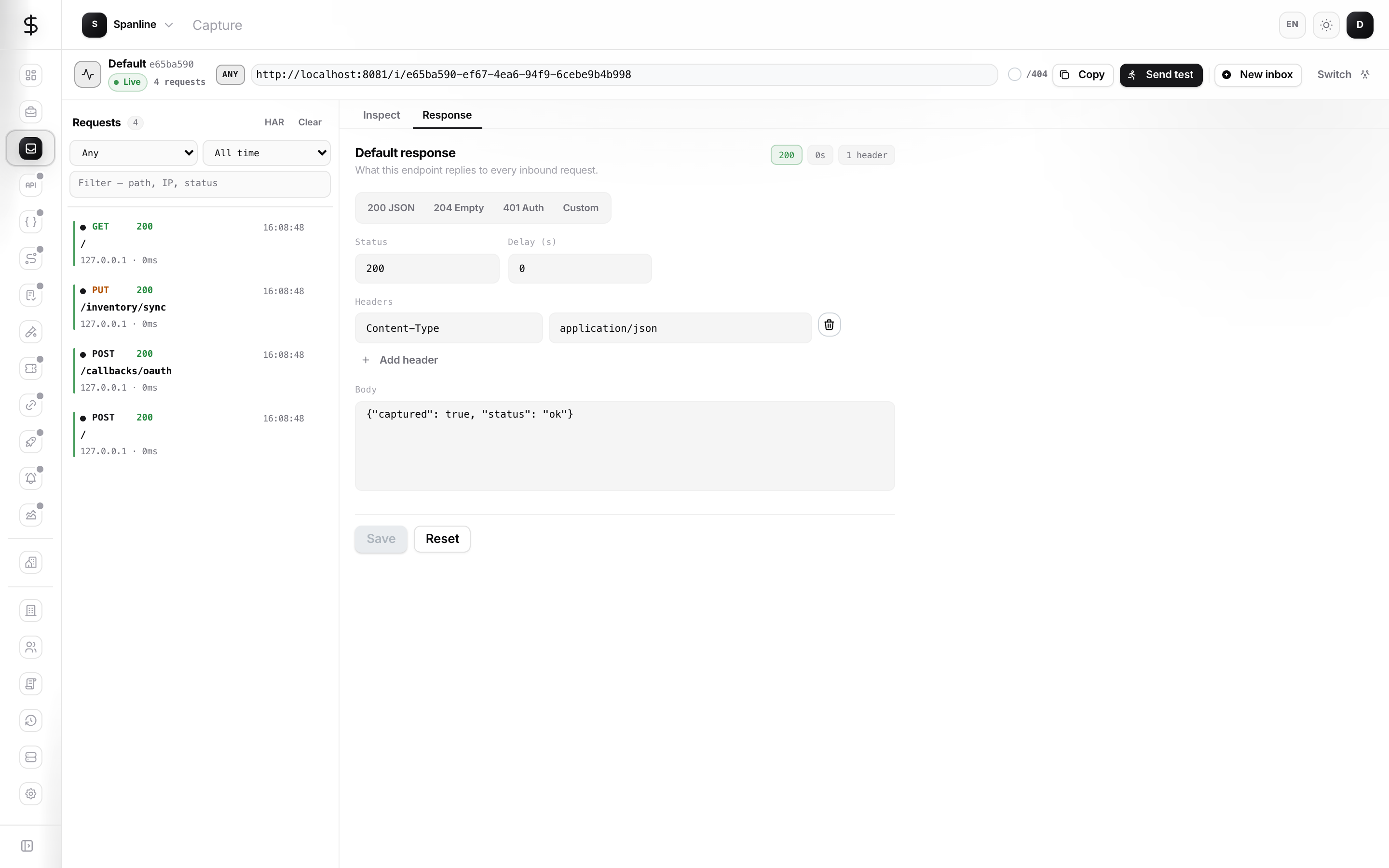Screen dimensions: 1389x868
Task: Open the checked document sidebar icon
Action: pyautogui.click(x=30, y=295)
